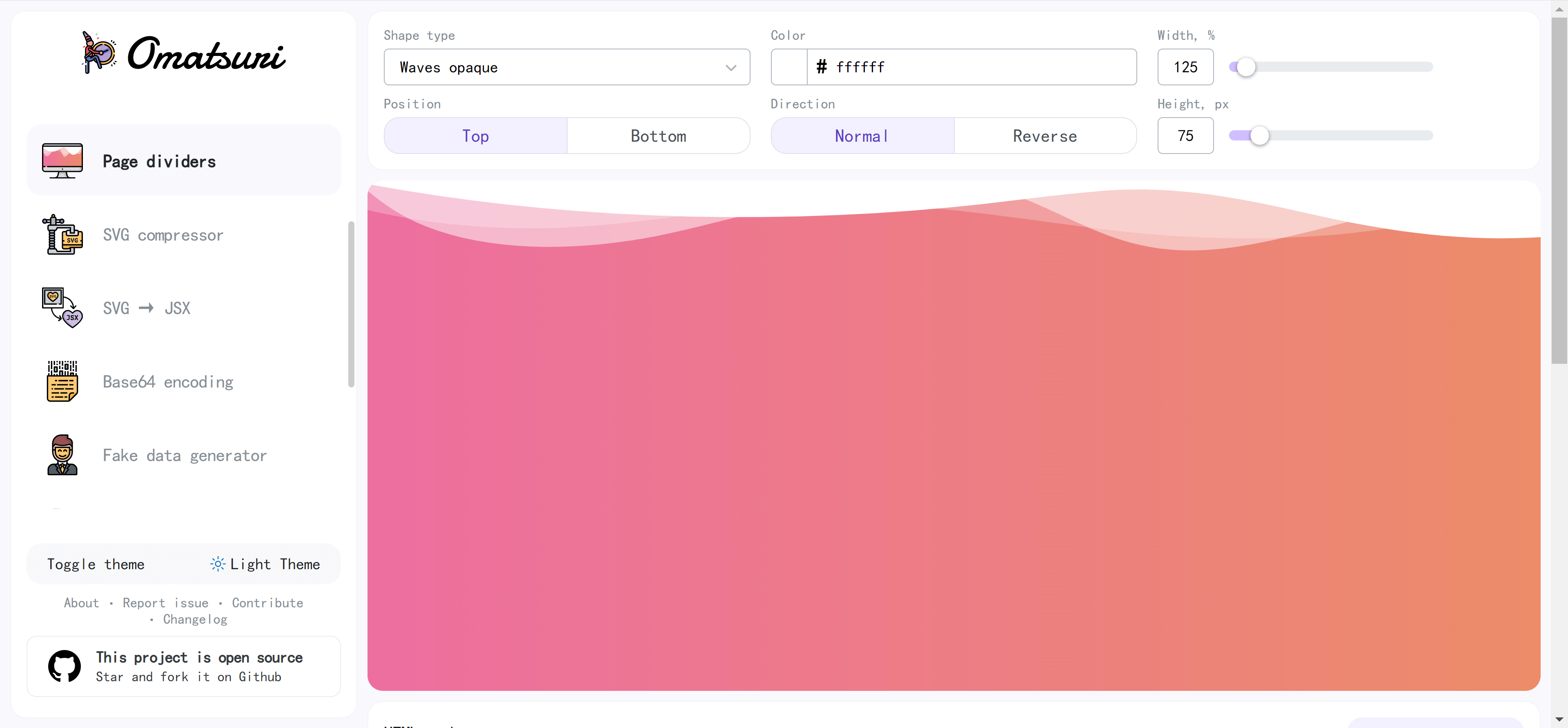Viewport: 1568px width, 728px height.
Task: Select Normal direction option
Action: (x=862, y=136)
